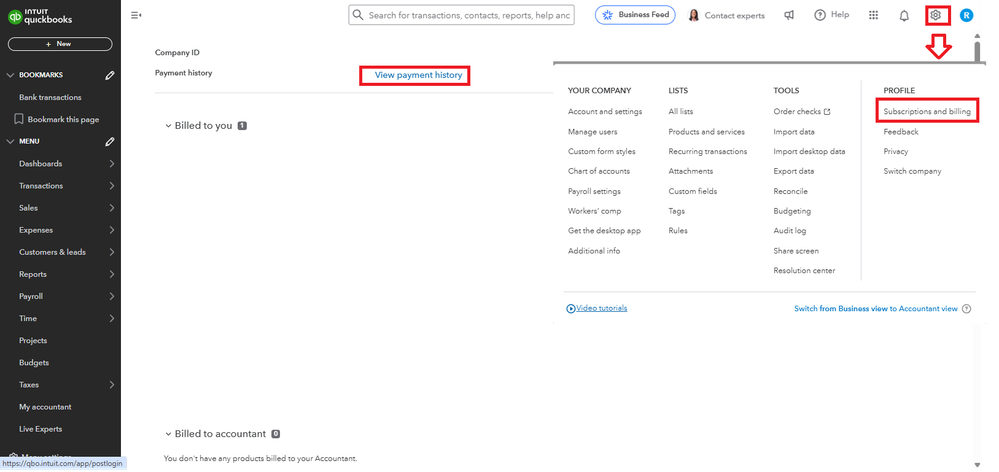The width and height of the screenshot is (999, 472).
Task: Click the Business Feed button
Action: click(635, 15)
